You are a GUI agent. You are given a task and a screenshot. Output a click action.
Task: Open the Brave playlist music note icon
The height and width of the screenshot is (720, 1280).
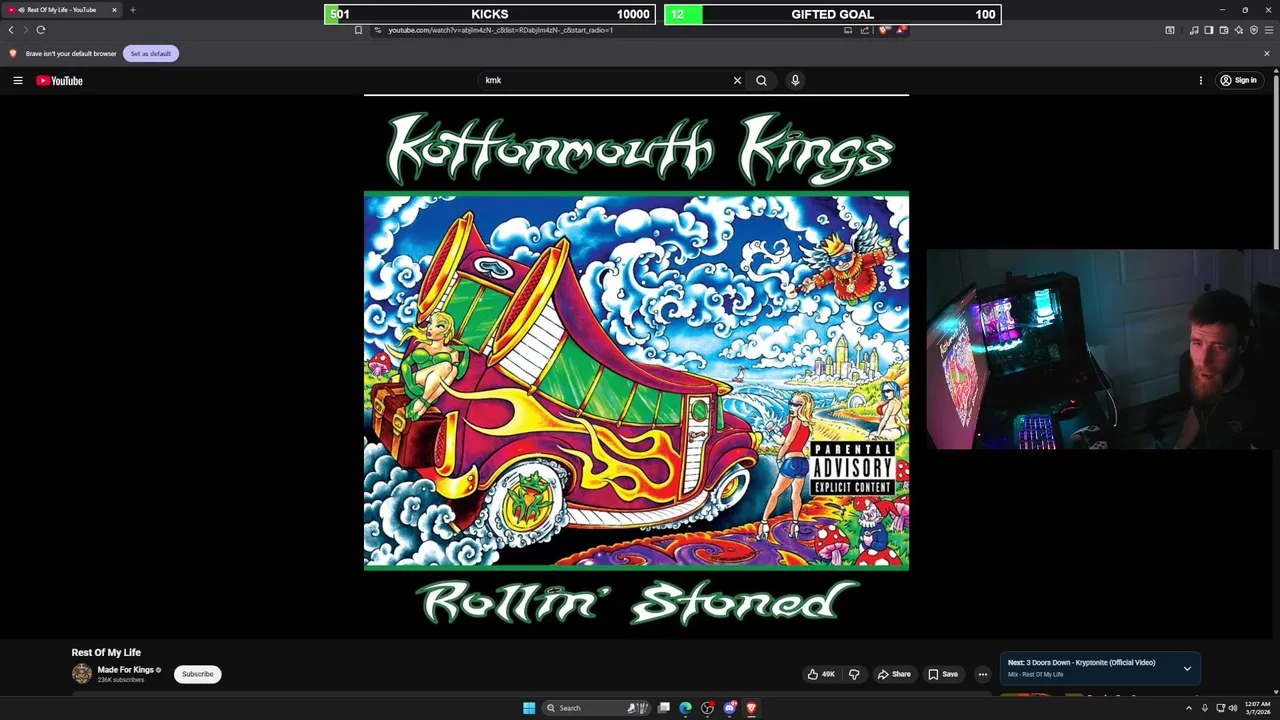click(1194, 30)
